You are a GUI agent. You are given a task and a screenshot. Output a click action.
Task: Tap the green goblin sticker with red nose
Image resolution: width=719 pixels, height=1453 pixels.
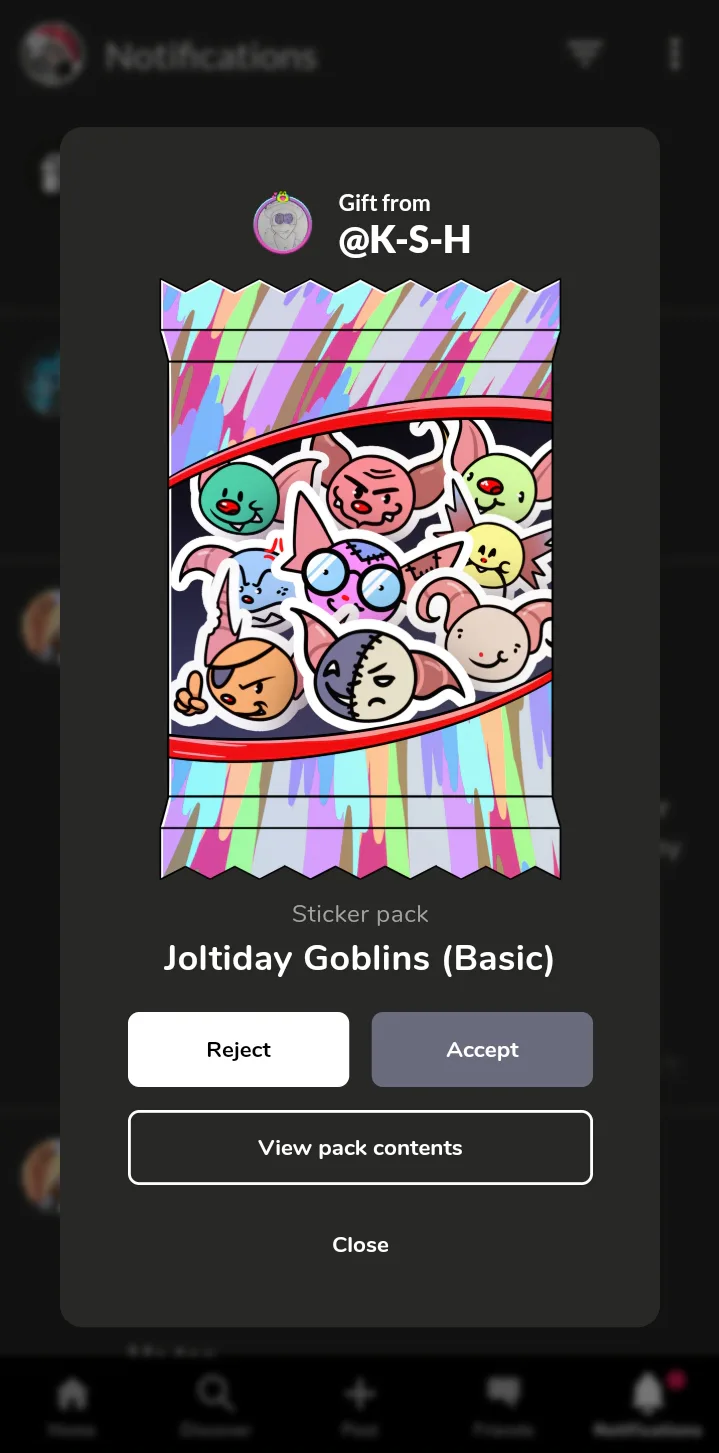click(x=238, y=497)
